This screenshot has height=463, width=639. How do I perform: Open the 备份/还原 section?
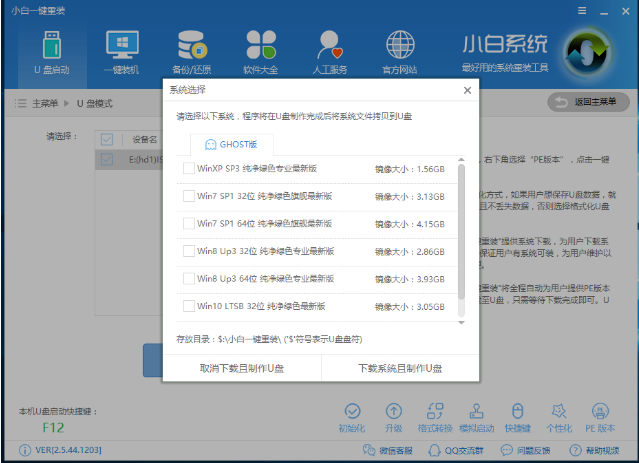tap(192, 53)
